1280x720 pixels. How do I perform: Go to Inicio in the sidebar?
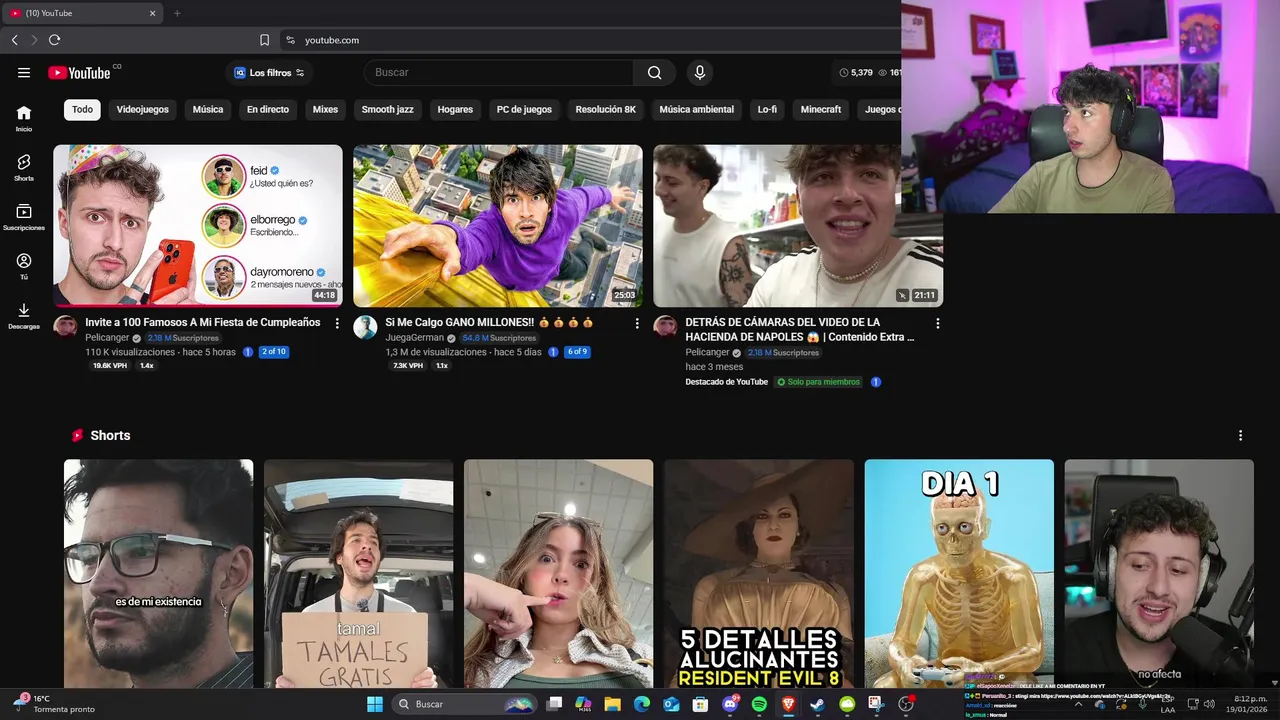[24, 118]
